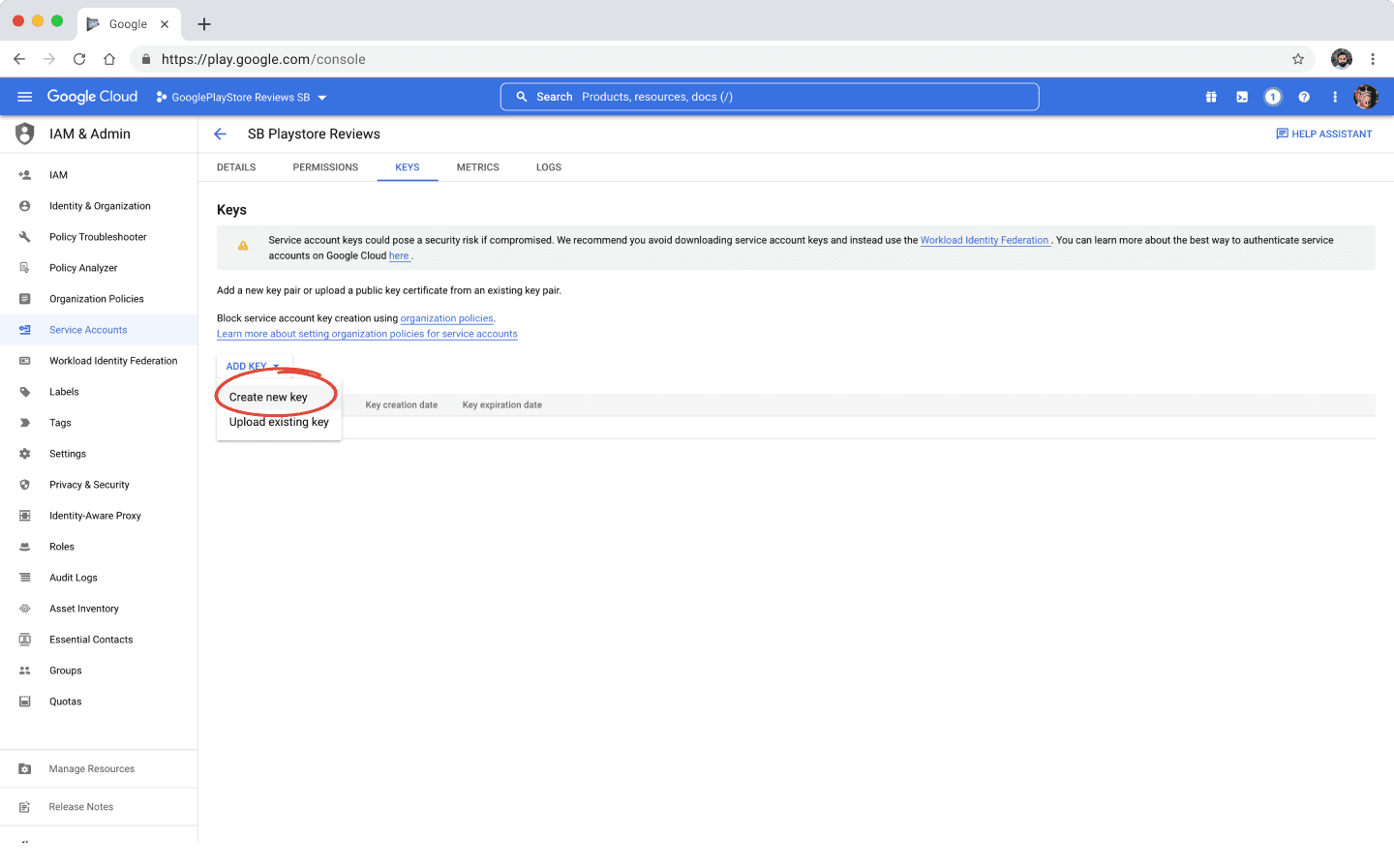The width and height of the screenshot is (1394, 868).
Task: Open the organization policies link
Action: (x=446, y=318)
